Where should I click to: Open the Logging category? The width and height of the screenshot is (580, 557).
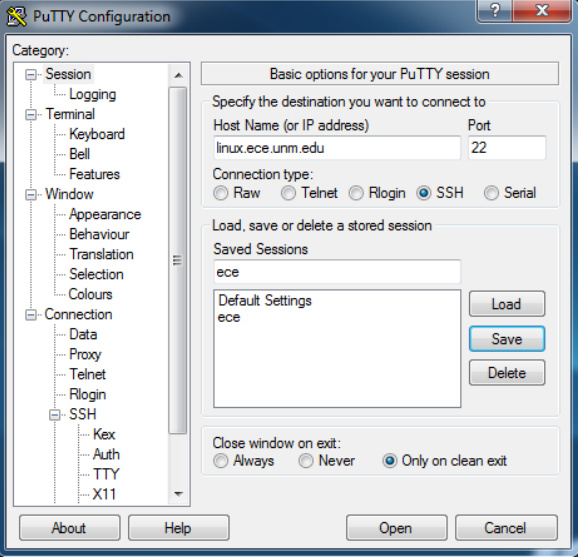point(92,95)
